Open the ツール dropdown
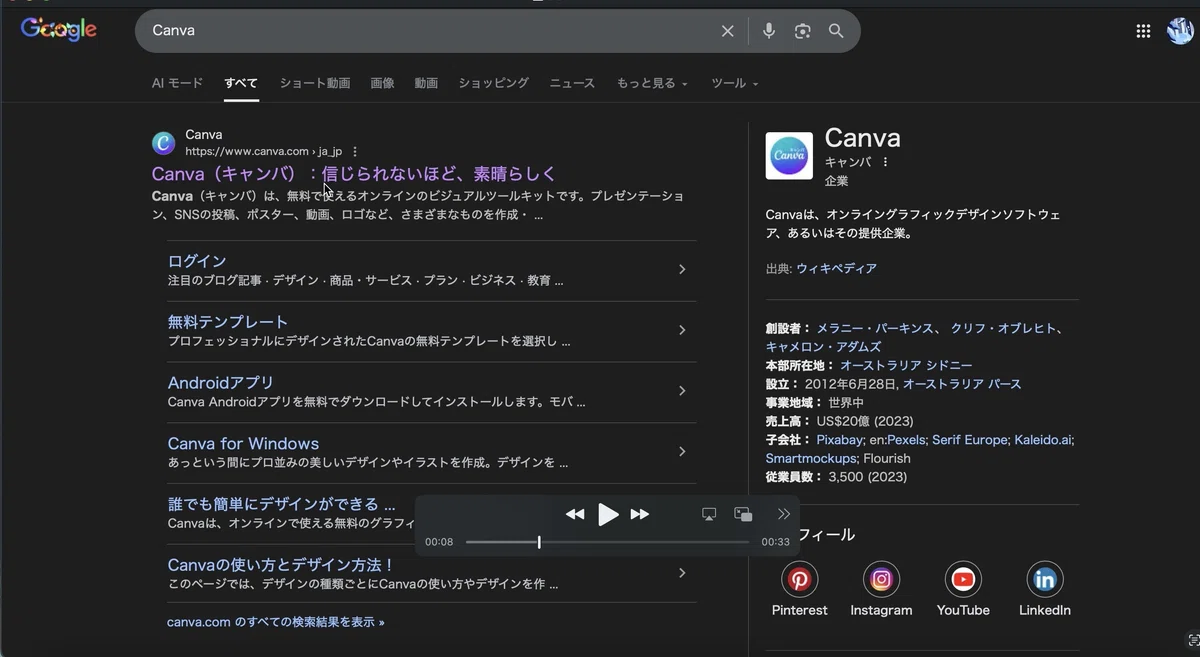Image resolution: width=1200 pixels, height=657 pixels. pos(734,83)
